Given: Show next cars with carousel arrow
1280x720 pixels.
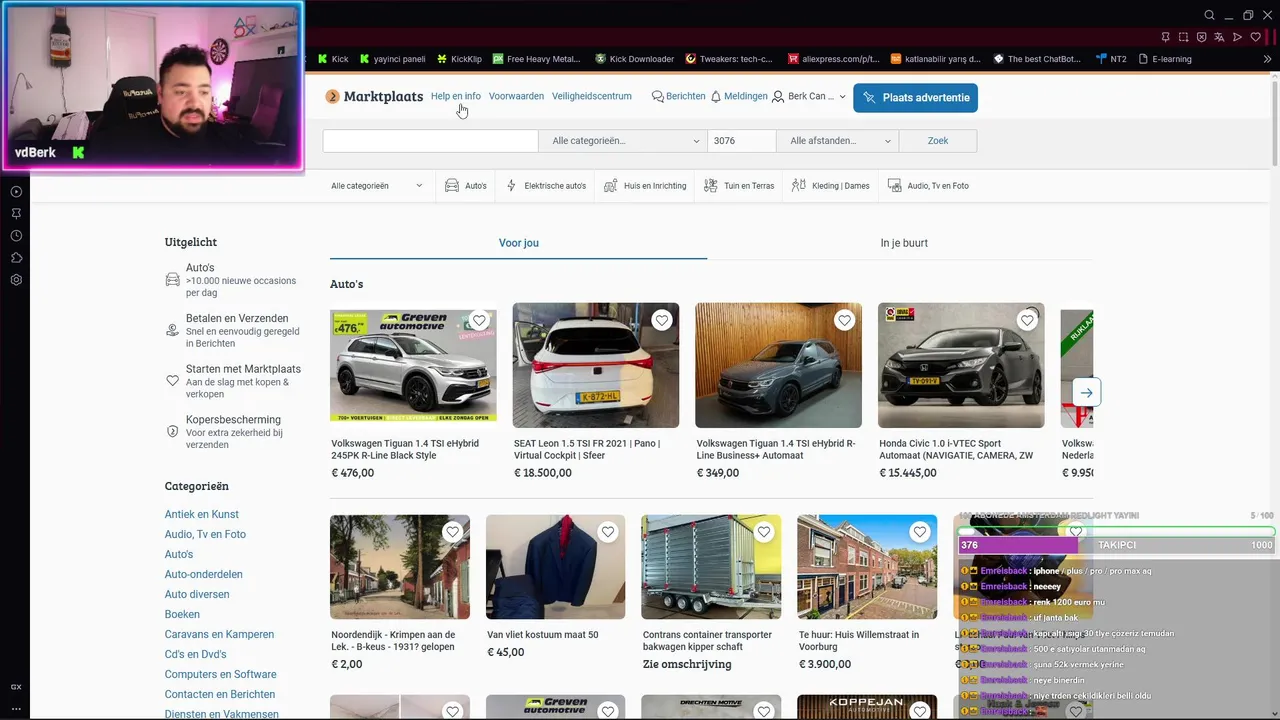Looking at the screenshot, I should [1086, 392].
